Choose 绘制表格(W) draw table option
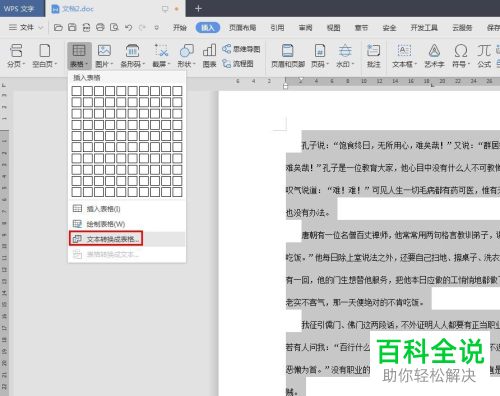 [x=127, y=224]
